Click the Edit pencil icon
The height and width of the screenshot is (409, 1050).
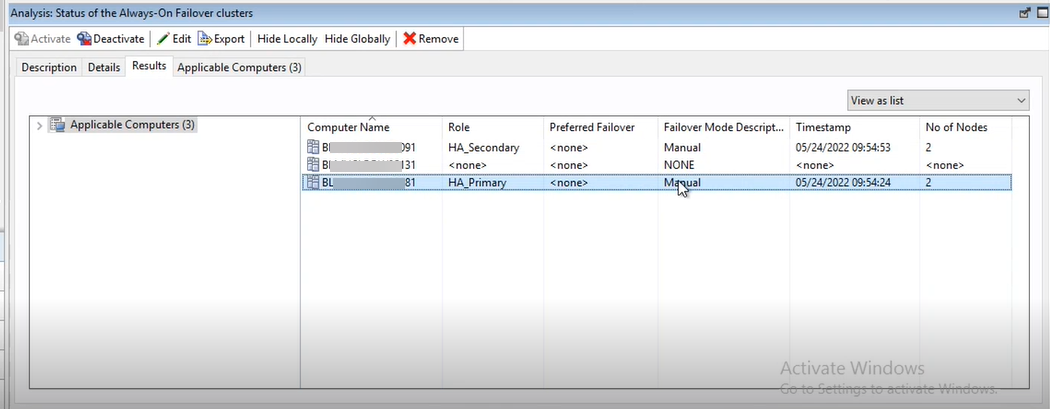(x=163, y=39)
